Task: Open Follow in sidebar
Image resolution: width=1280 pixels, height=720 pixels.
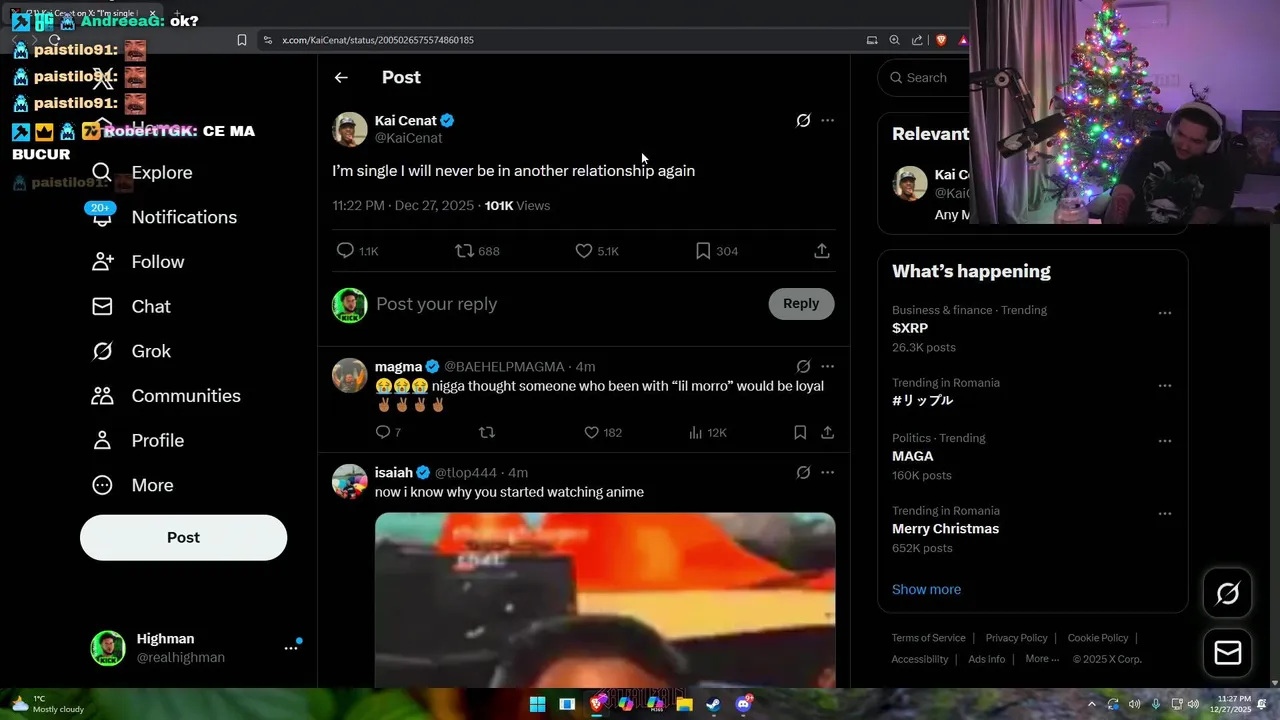Action: pyautogui.click(x=138, y=262)
